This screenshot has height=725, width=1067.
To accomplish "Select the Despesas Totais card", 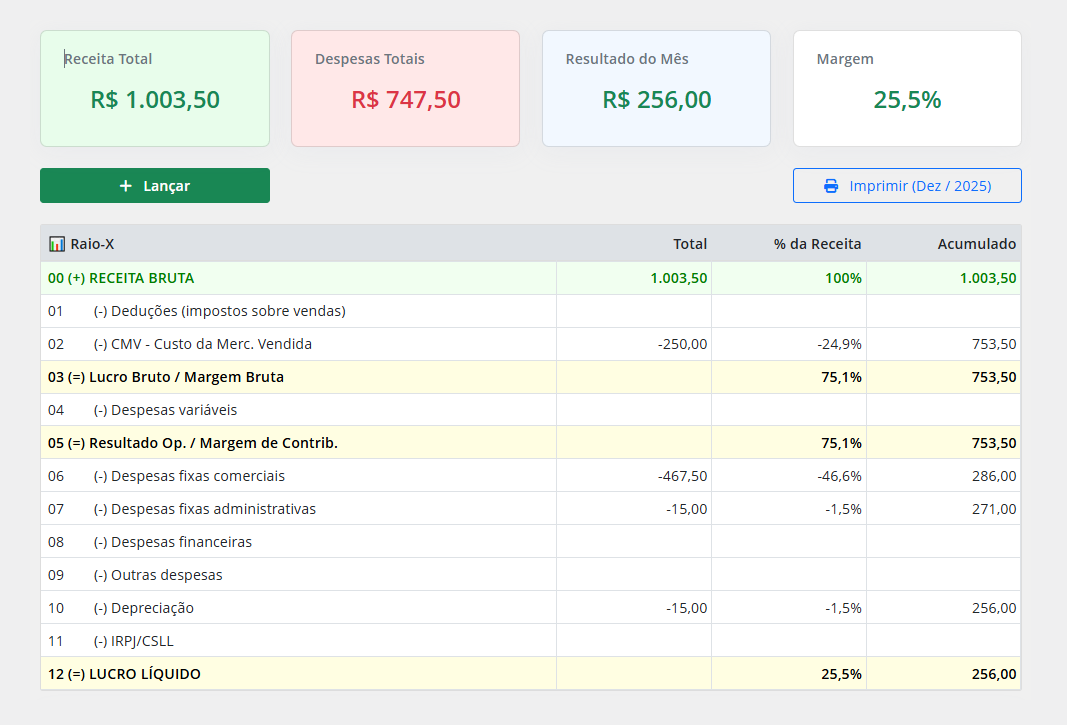I will click(405, 89).
